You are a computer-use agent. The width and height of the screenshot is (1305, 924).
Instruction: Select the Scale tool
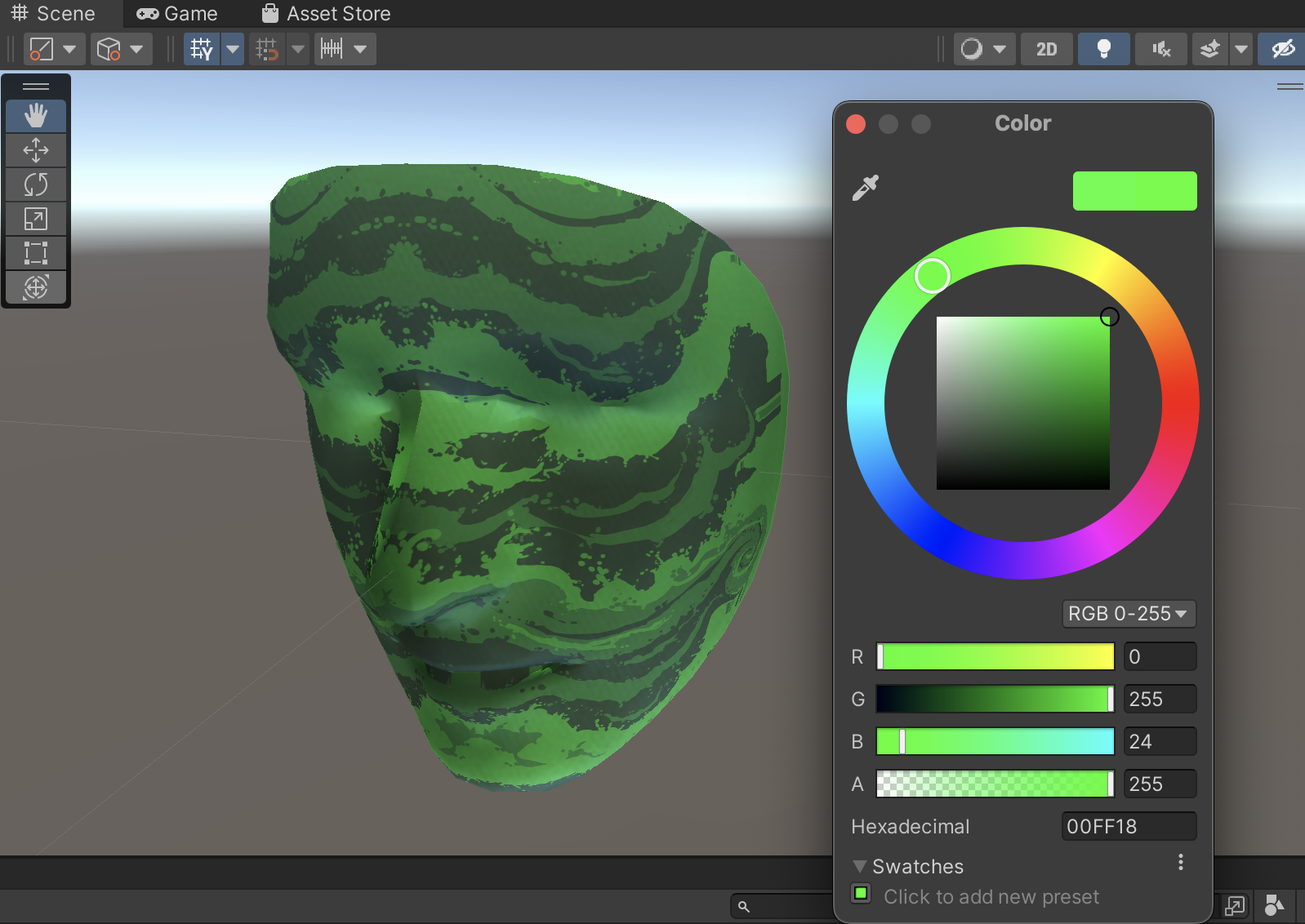click(36, 219)
